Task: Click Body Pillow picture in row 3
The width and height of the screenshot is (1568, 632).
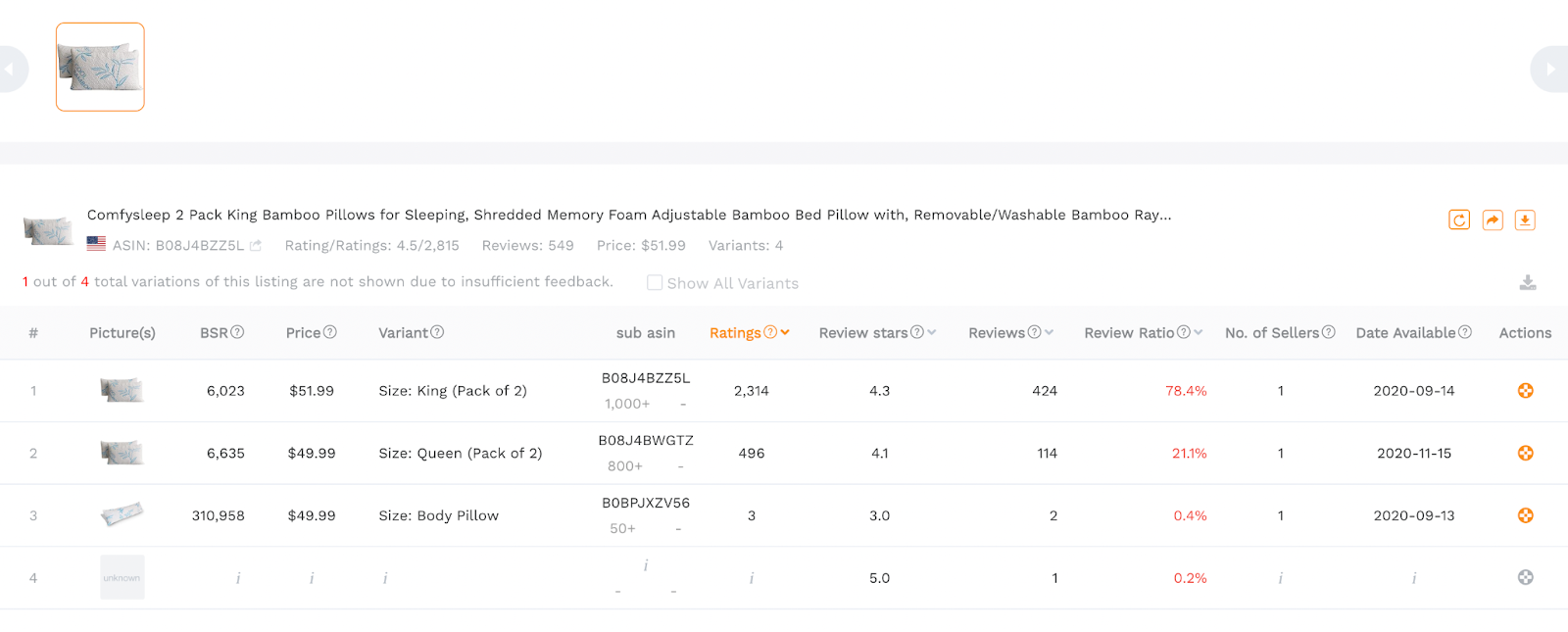Action: pos(122,514)
